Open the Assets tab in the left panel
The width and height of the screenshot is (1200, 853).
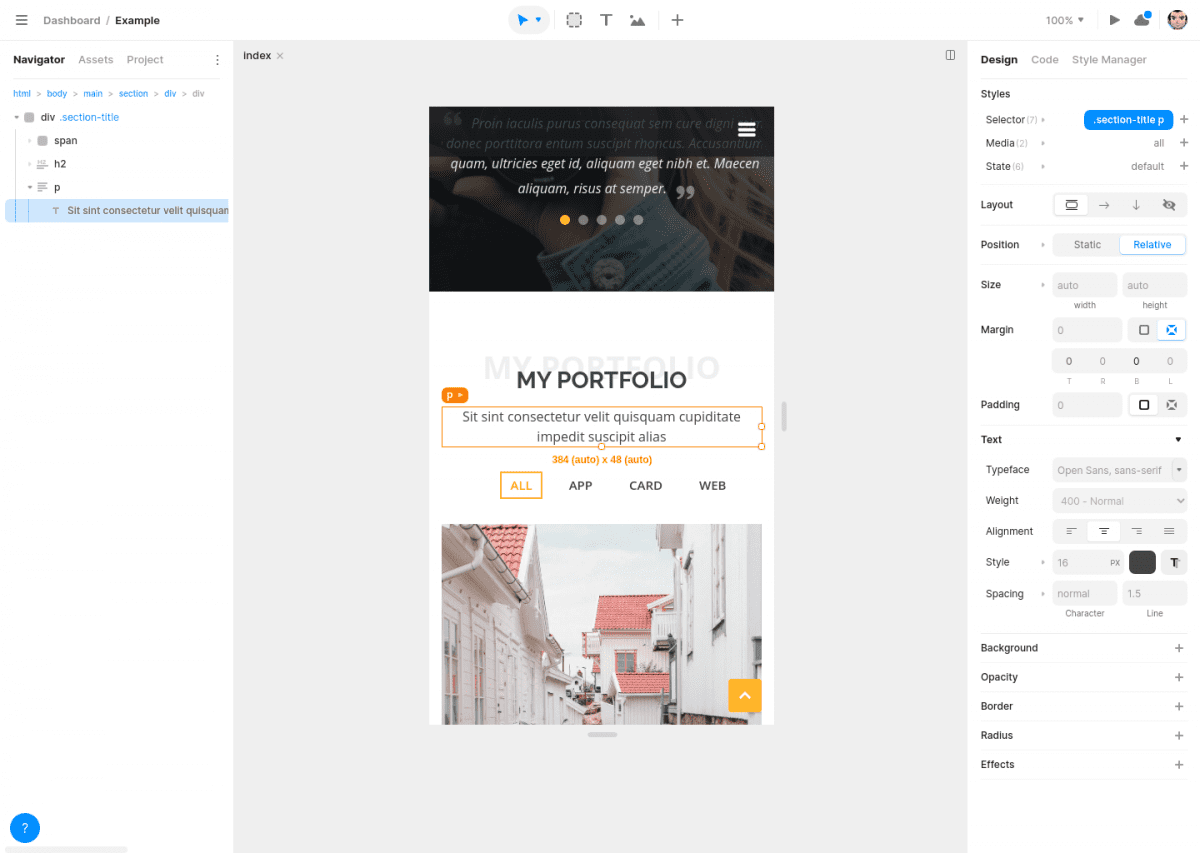(95, 59)
